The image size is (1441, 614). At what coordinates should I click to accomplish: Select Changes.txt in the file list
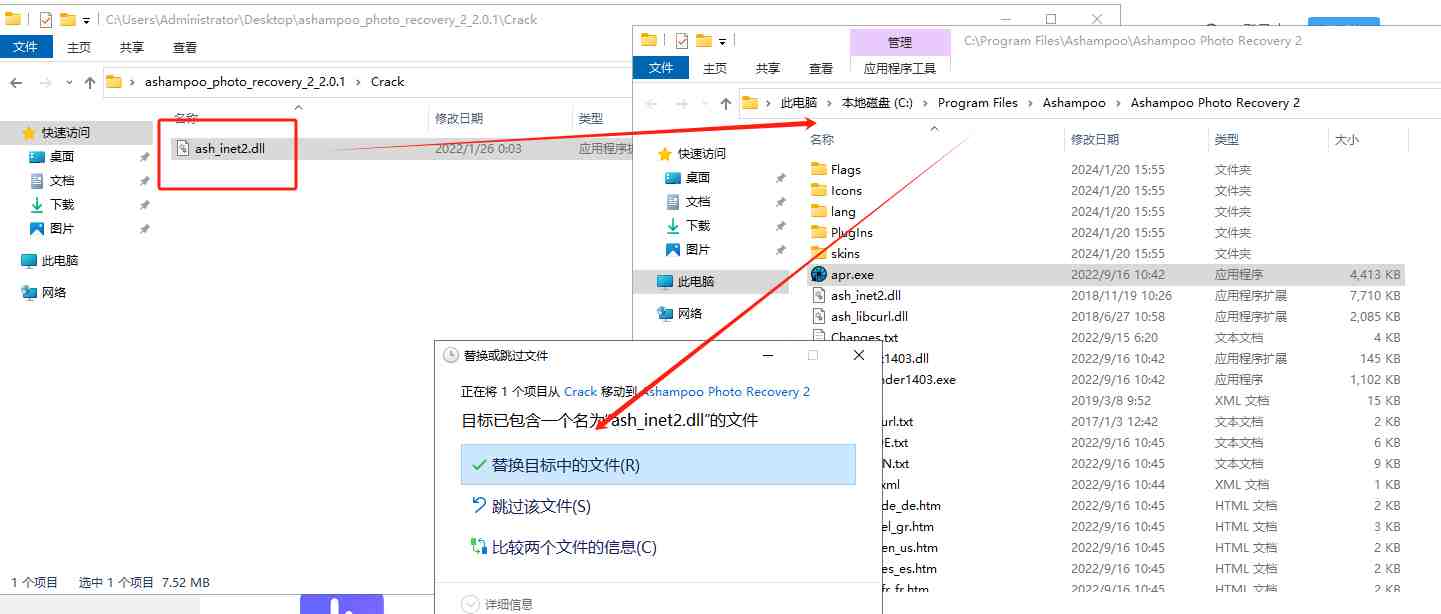866,336
